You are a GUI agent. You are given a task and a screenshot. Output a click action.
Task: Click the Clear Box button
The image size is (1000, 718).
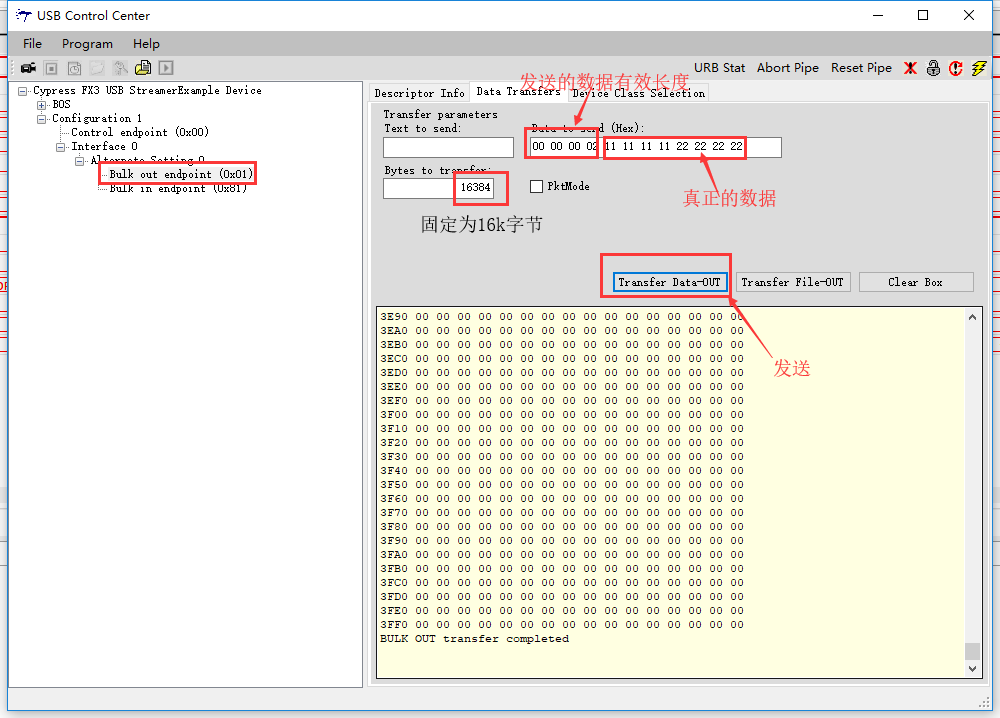(916, 282)
